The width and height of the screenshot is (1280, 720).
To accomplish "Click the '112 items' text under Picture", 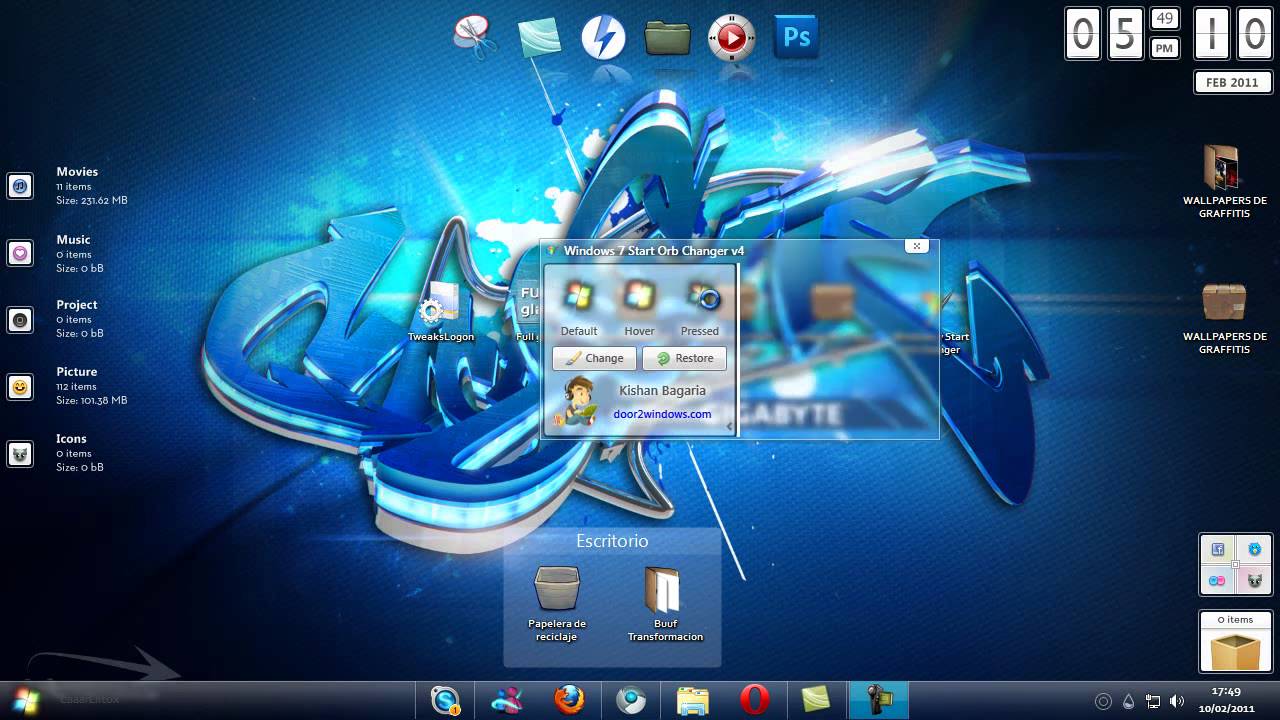I will click(x=76, y=386).
